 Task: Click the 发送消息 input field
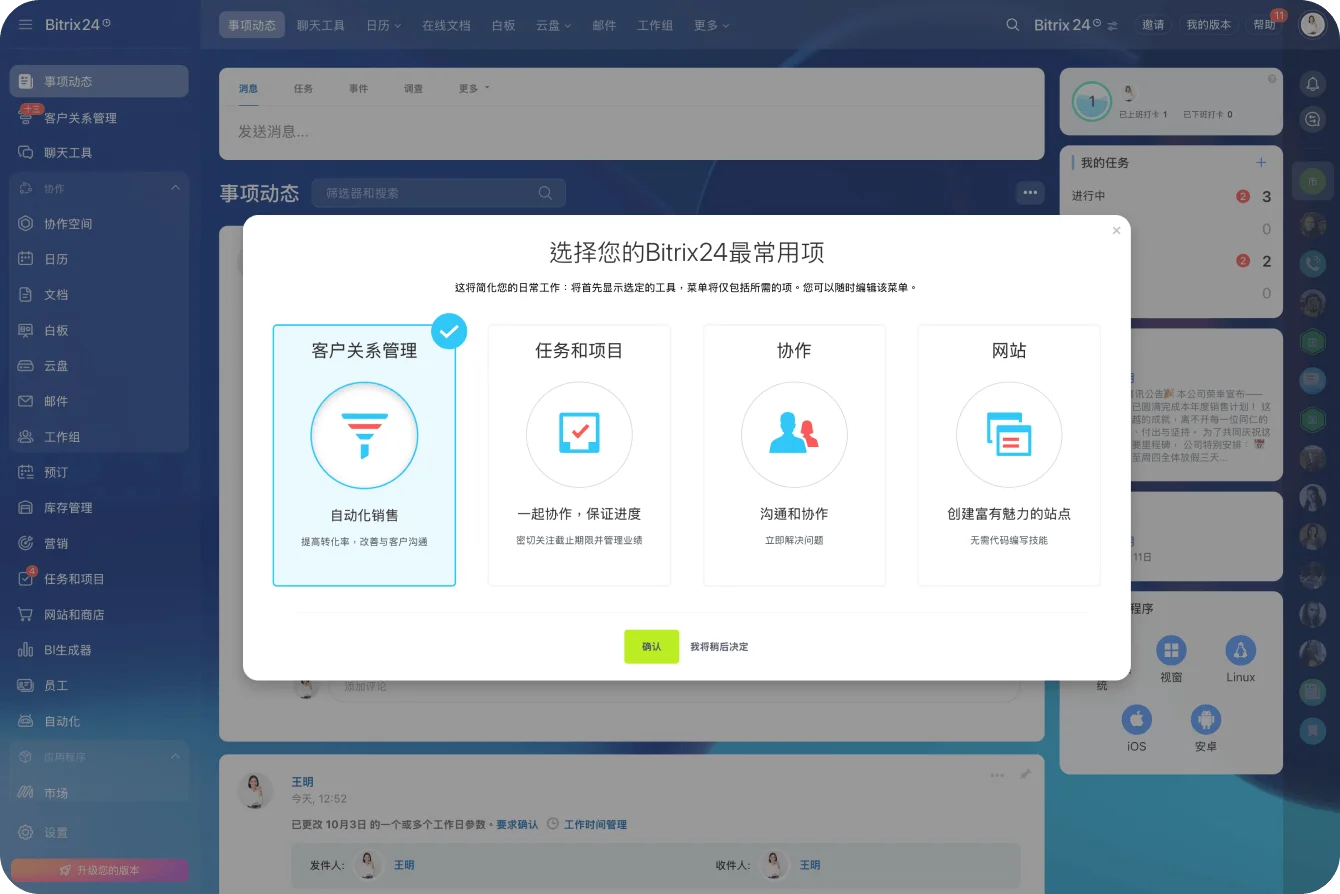[632, 132]
